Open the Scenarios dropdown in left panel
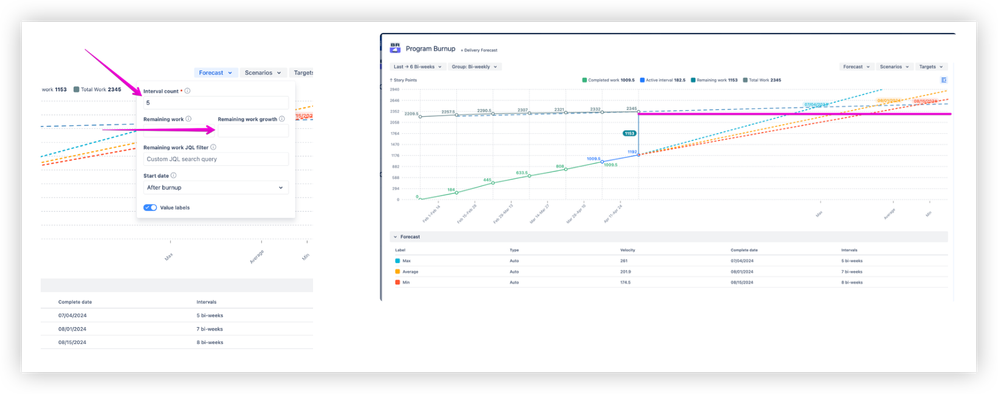Image resolution: width=998 pixels, height=394 pixels. (x=263, y=73)
